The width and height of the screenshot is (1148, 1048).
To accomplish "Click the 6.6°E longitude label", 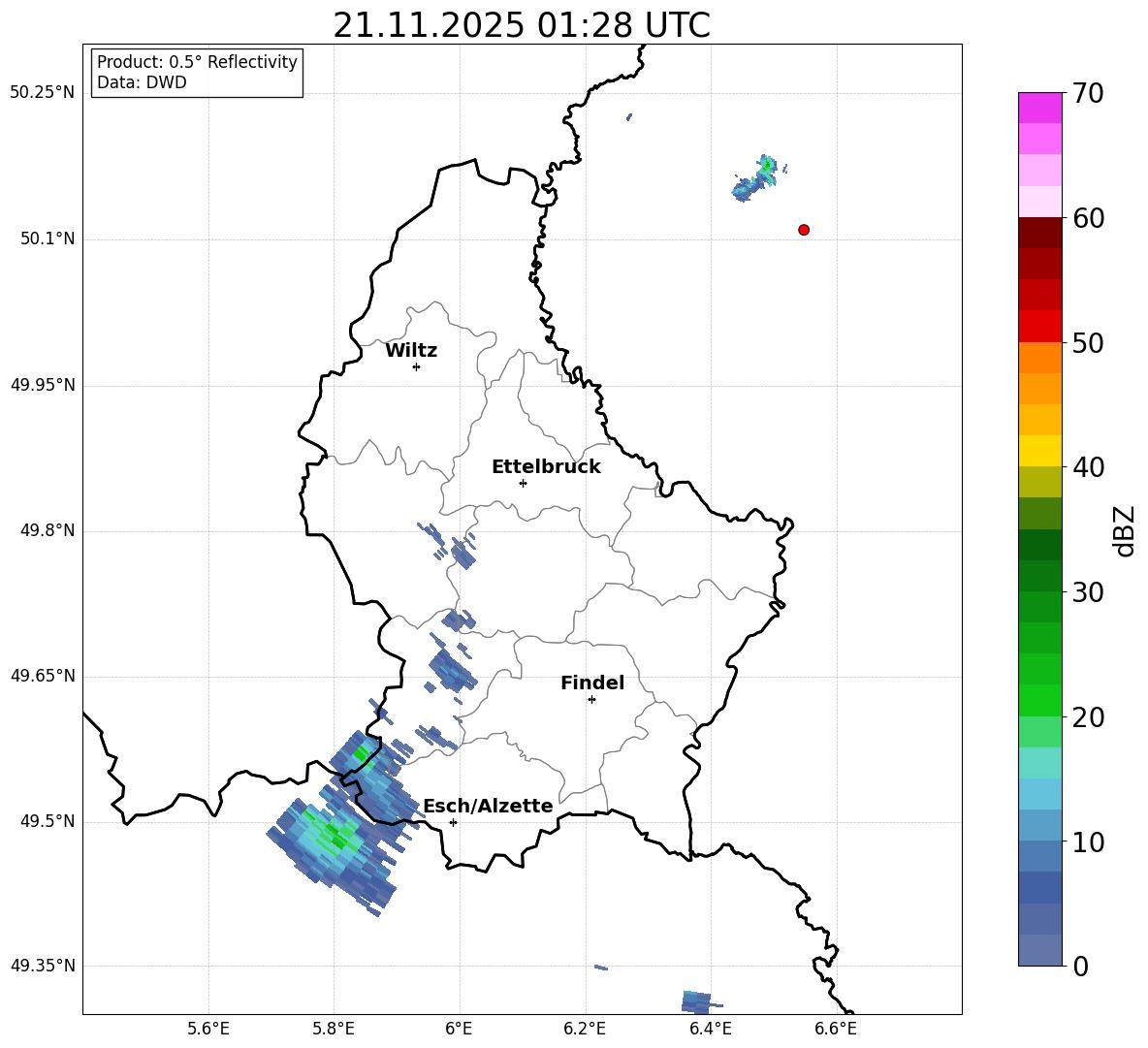I will pyautogui.click(x=836, y=1029).
